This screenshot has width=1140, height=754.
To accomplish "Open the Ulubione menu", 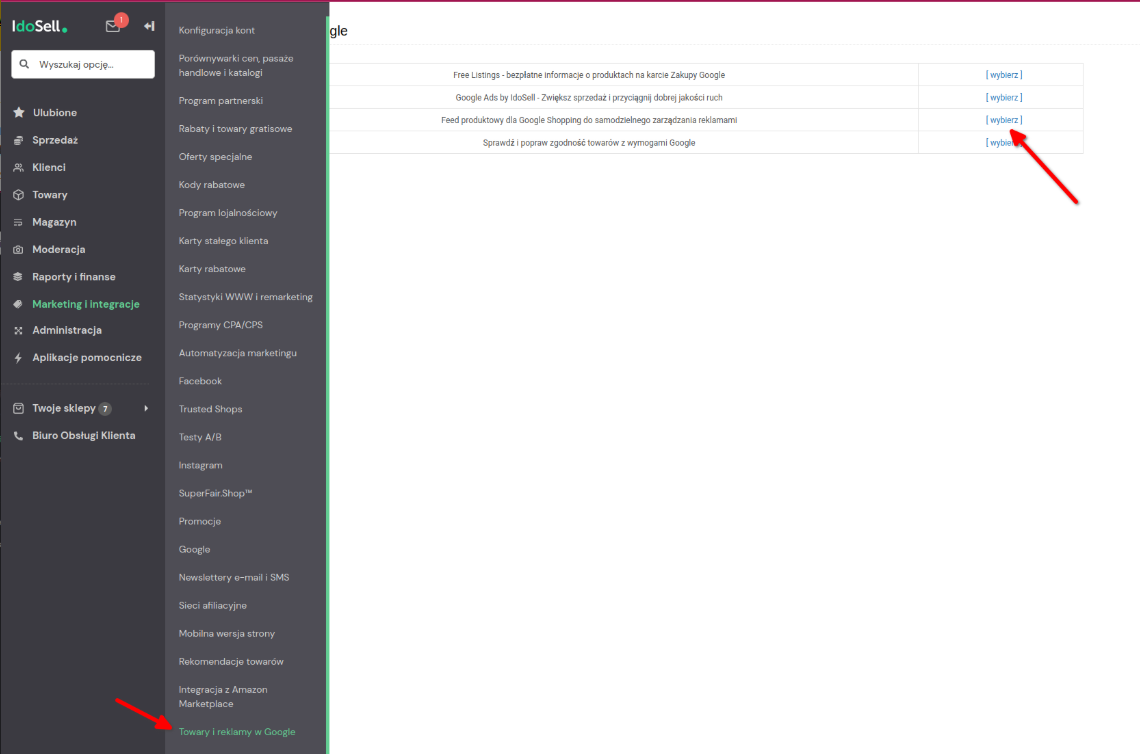I will pos(55,113).
